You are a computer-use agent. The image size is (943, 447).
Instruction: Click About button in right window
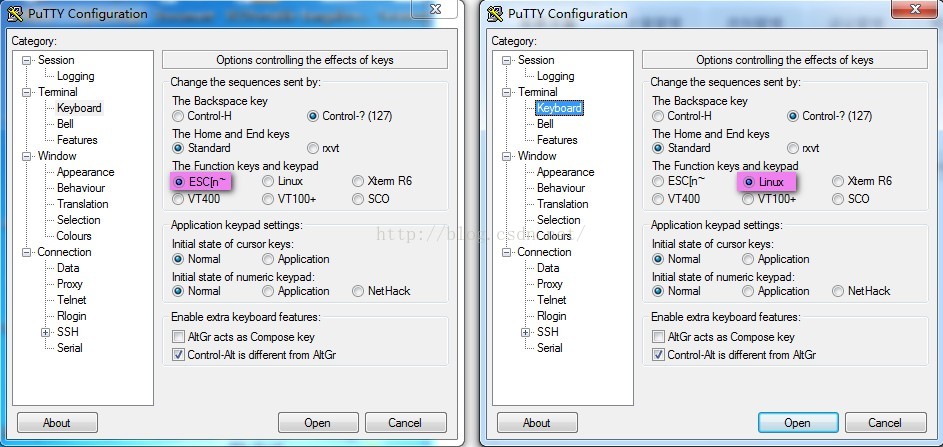[537, 423]
